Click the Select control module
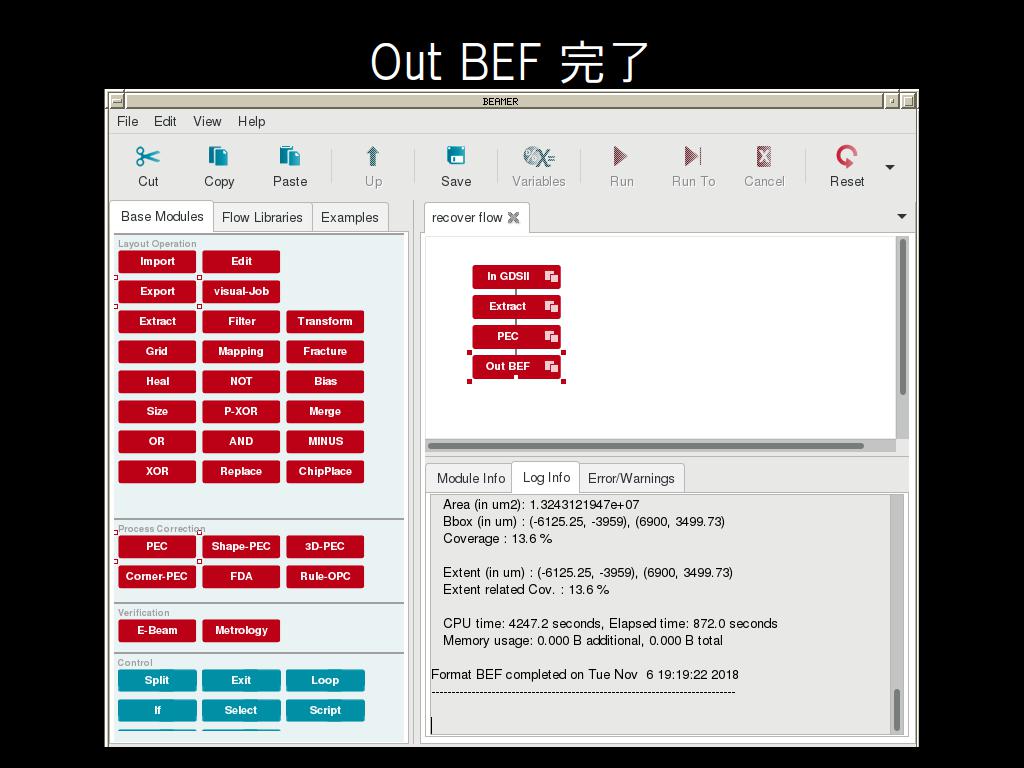Screen dimensions: 1024x768 (x=241, y=711)
